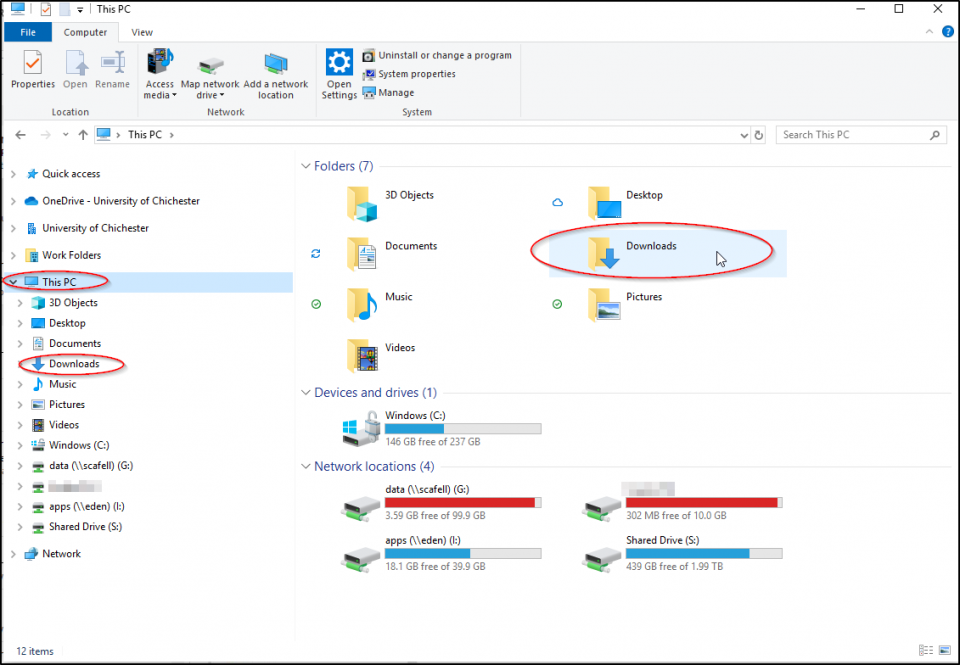Select 3D Objects in the navigation tree

pos(73,302)
